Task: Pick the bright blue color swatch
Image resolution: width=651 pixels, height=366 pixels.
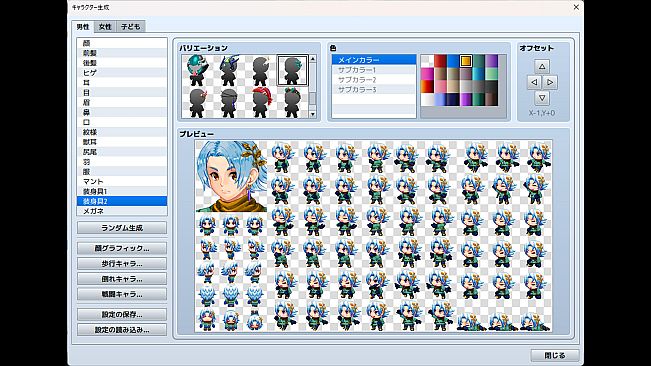Action: tap(453, 61)
